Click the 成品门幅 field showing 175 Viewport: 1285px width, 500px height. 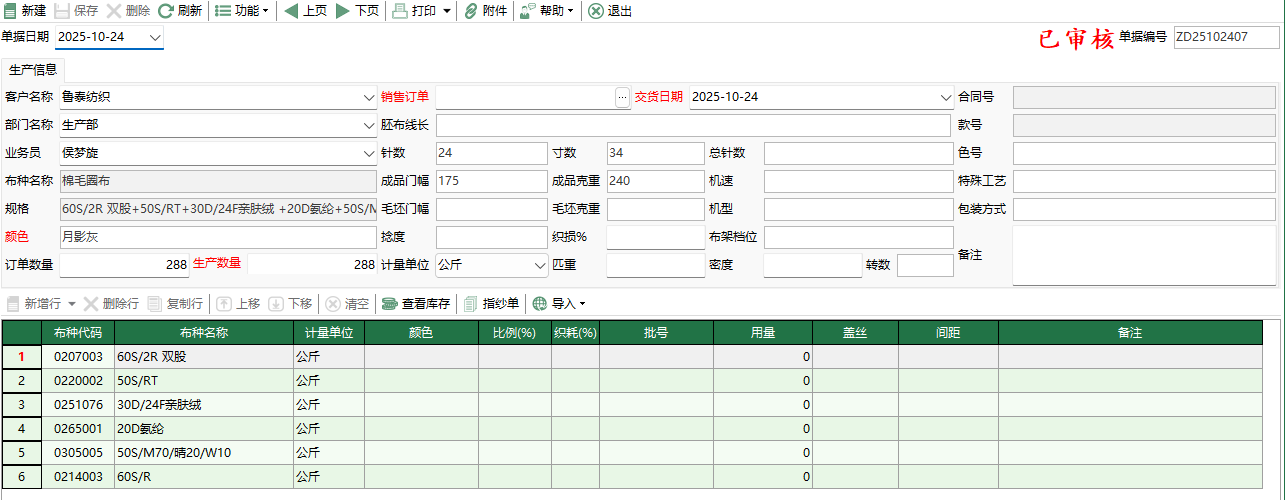click(490, 181)
